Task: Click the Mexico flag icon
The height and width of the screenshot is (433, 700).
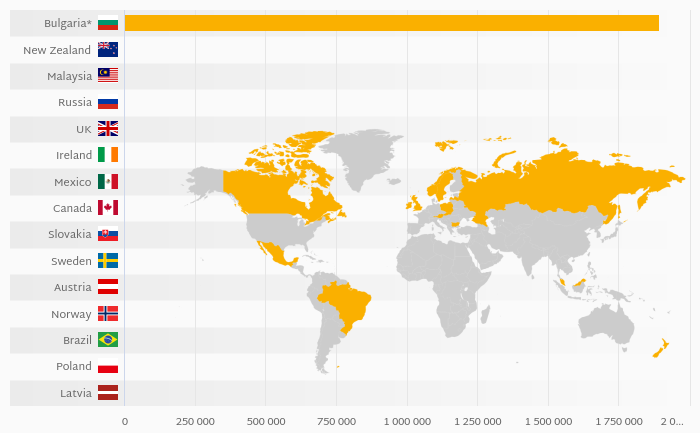Action: (x=108, y=182)
